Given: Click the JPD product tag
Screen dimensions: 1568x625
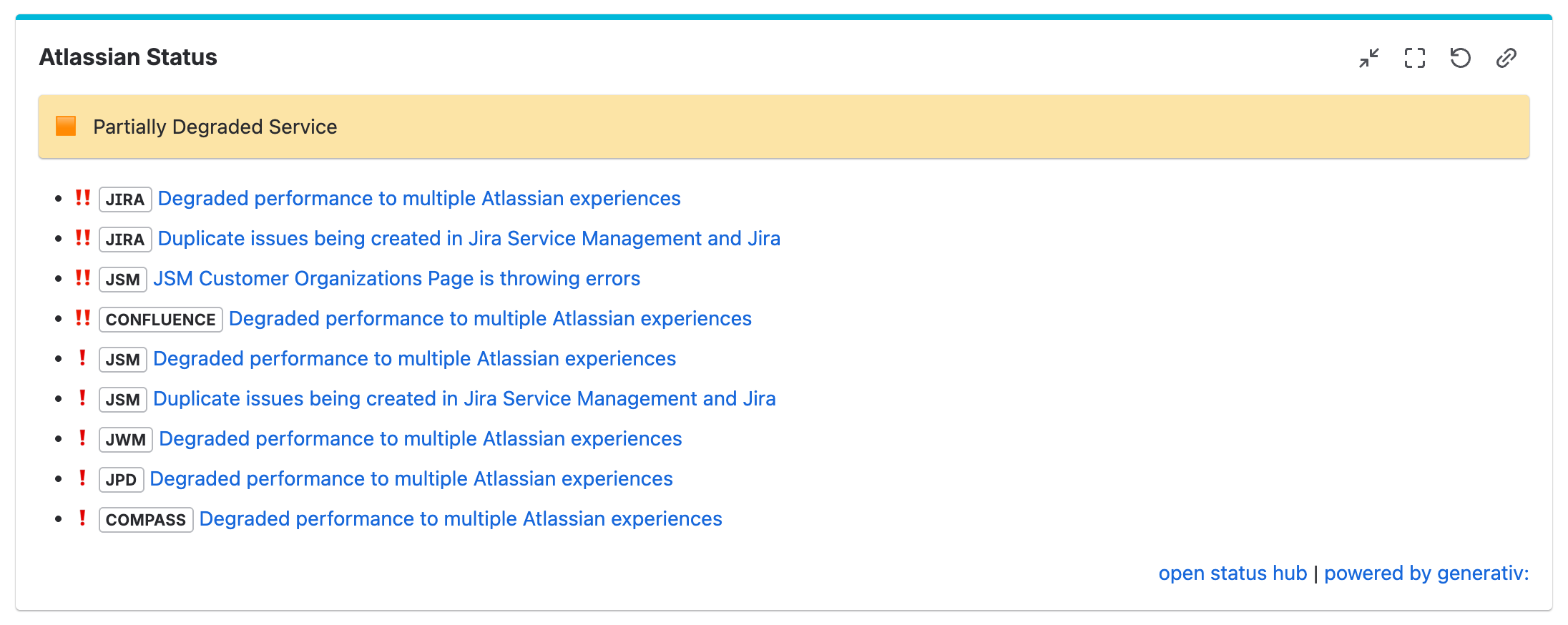Looking at the screenshot, I should 121,480.
